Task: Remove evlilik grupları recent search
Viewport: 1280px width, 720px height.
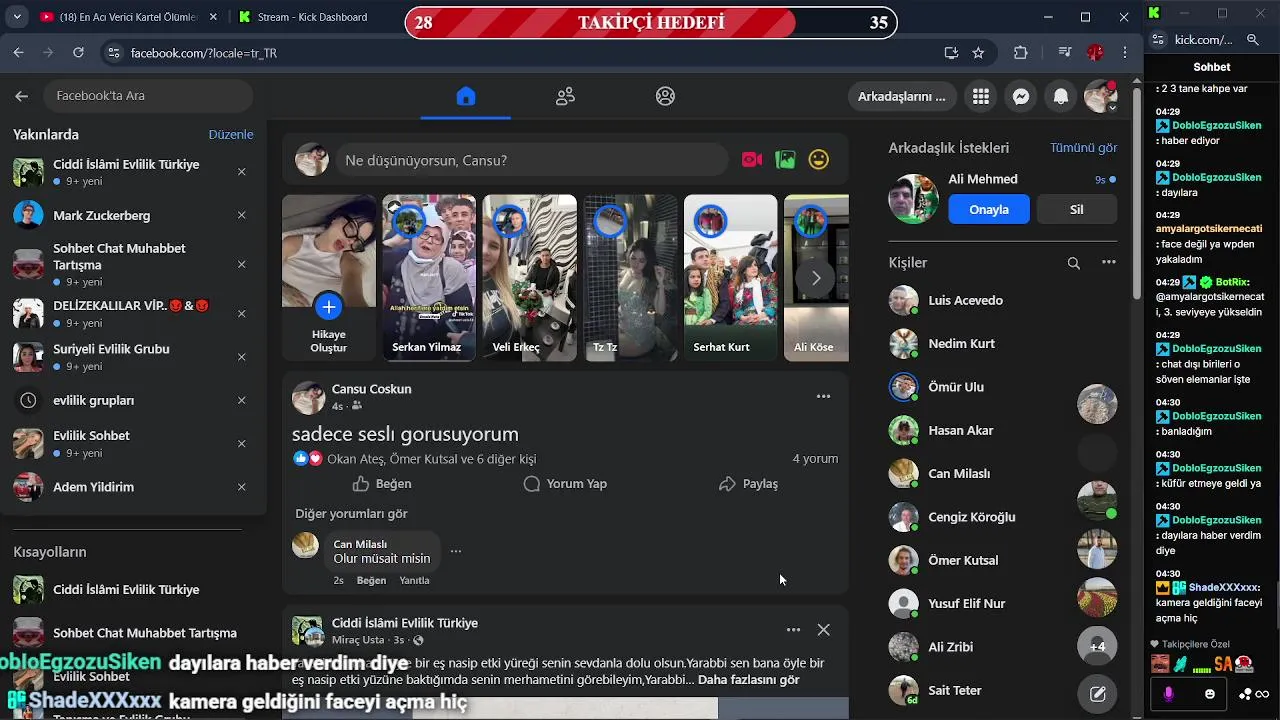Action: click(241, 400)
